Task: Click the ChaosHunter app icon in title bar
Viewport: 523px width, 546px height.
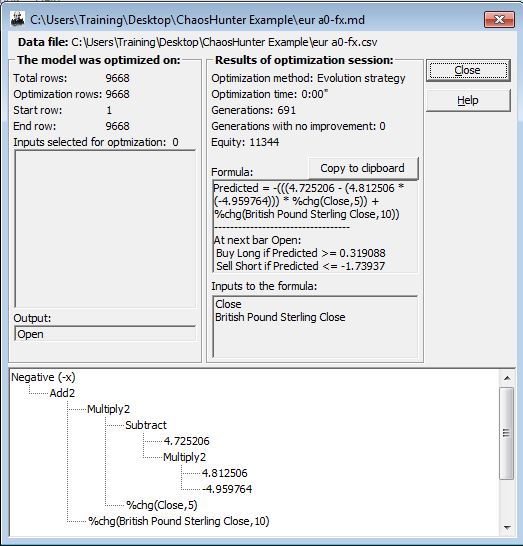Action: tap(17, 19)
